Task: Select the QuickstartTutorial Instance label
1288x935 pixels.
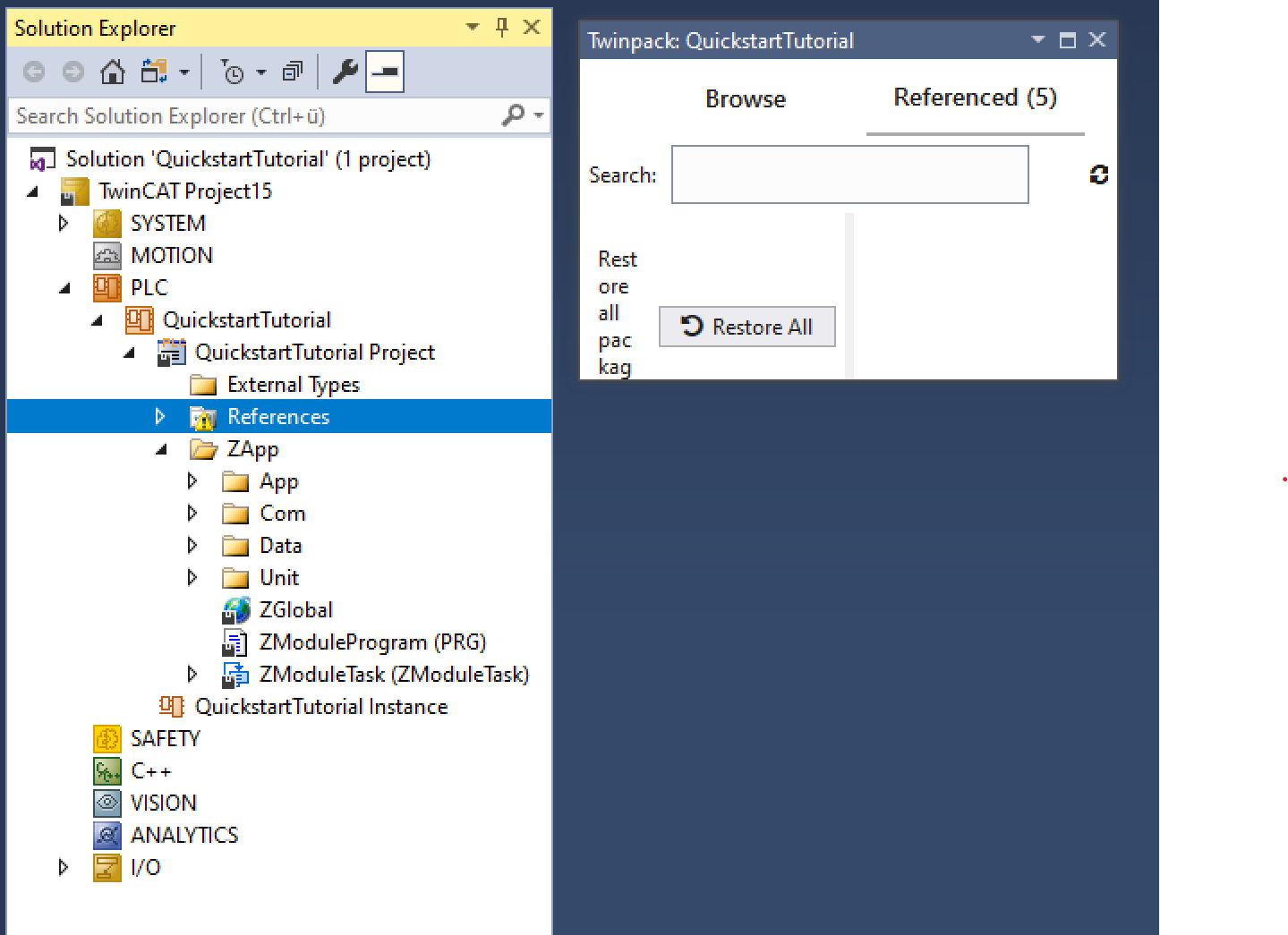Action: tap(321, 707)
